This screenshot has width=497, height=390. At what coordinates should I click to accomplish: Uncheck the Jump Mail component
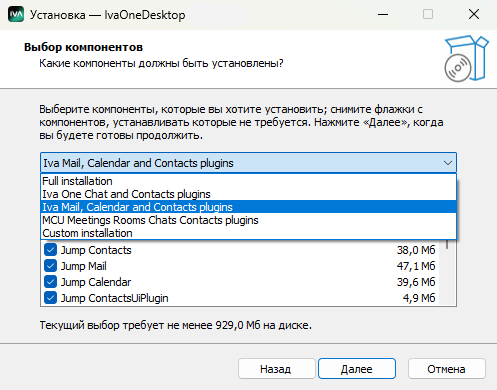point(50,266)
